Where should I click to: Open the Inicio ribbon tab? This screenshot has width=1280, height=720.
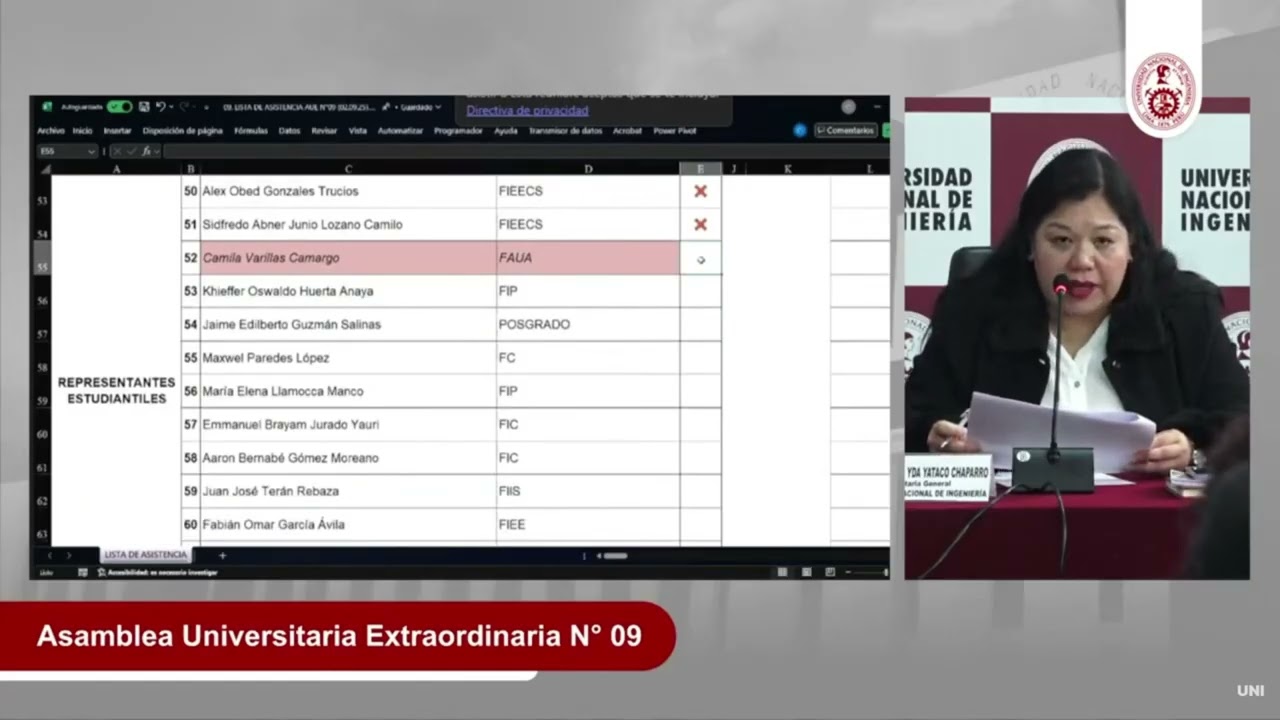(x=82, y=131)
